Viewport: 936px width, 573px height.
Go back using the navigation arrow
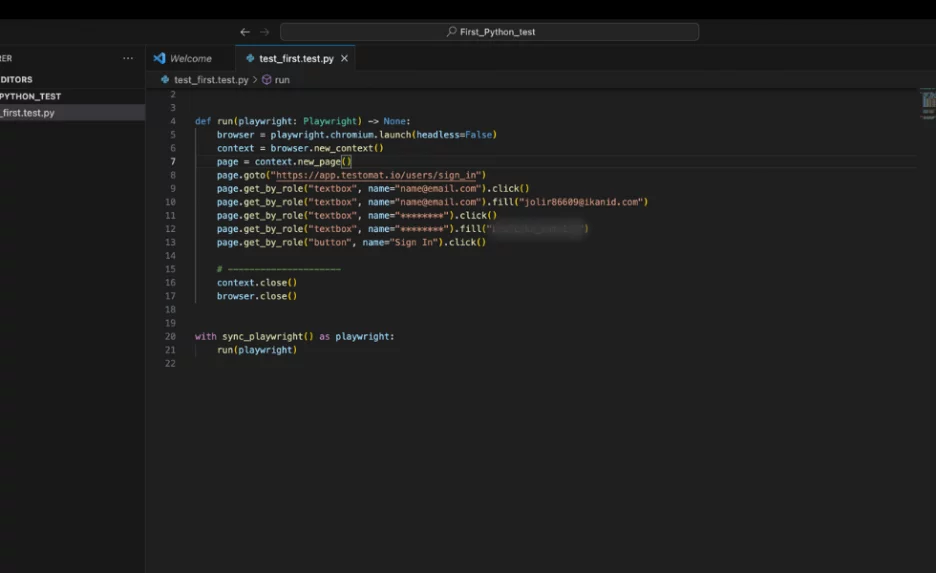245,32
